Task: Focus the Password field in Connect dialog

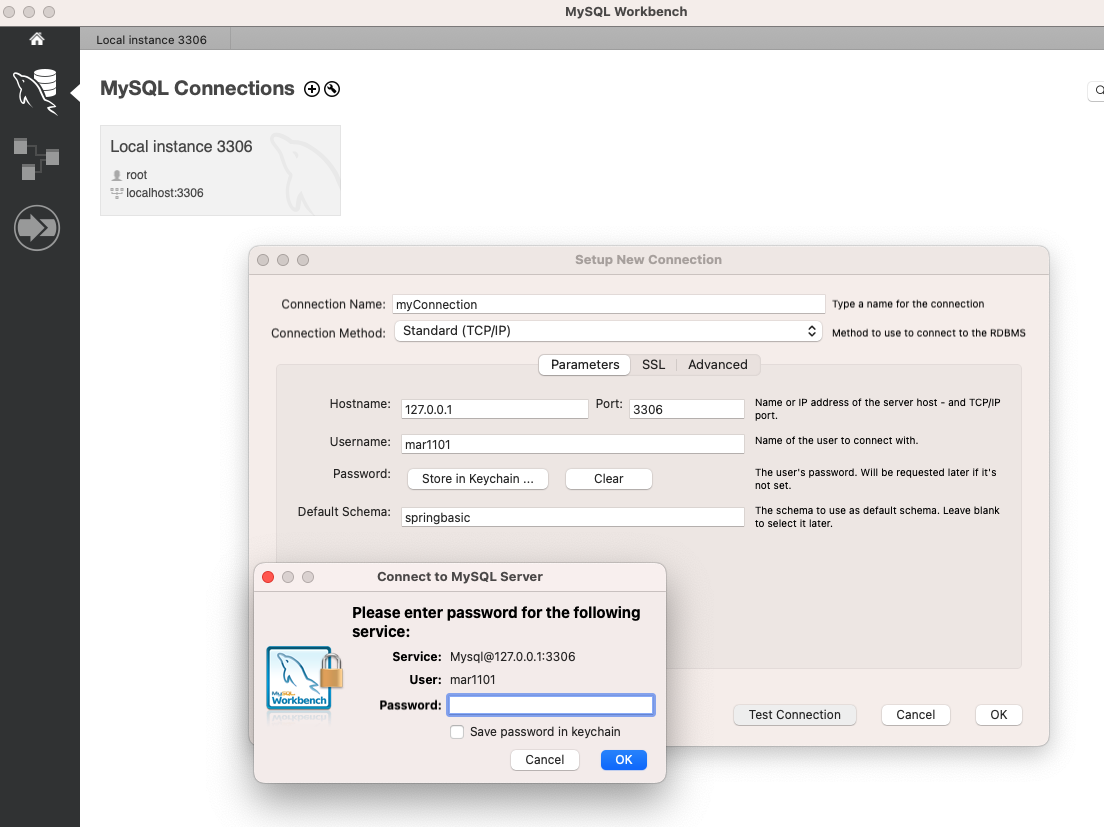Action: point(551,705)
